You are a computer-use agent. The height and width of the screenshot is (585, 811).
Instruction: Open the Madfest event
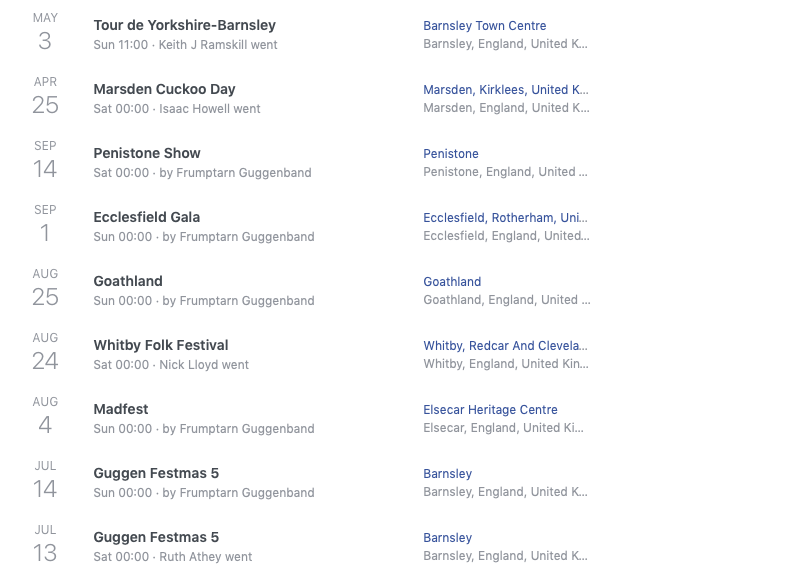pyautogui.click(x=121, y=409)
